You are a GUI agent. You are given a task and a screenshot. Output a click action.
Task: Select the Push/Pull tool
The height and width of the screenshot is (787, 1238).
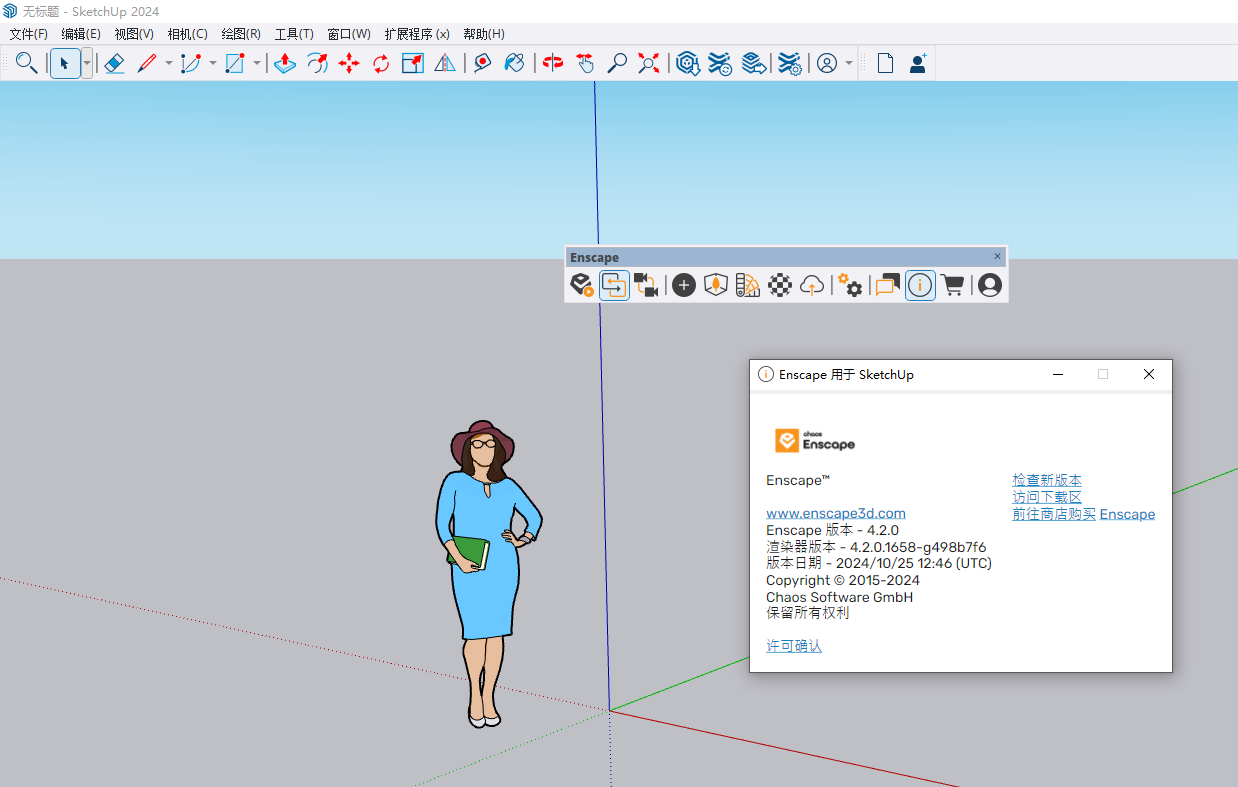tap(285, 64)
